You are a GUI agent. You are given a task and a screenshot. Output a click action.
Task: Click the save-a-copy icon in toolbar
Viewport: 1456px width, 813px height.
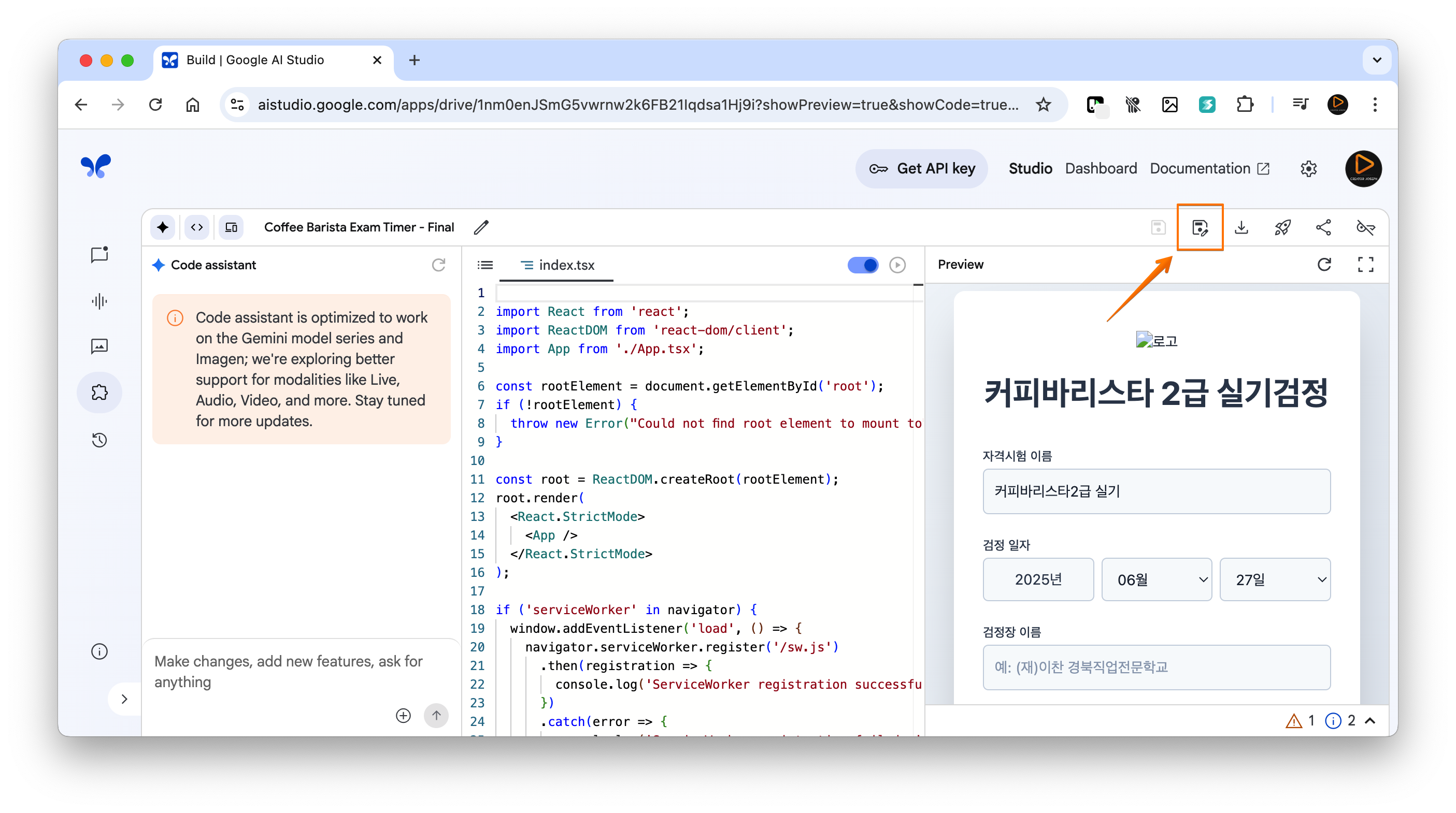[x=1200, y=228]
